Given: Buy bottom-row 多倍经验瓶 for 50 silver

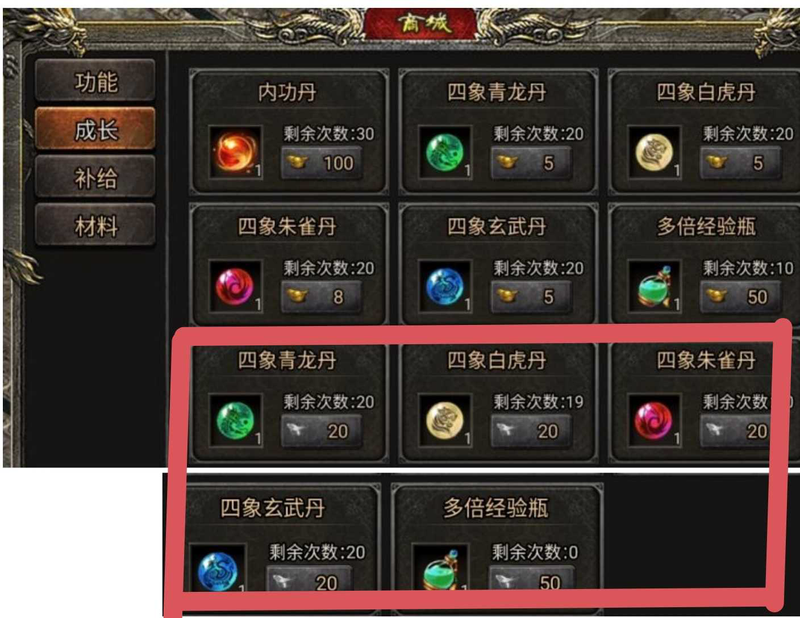Looking at the screenshot, I should (531, 580).
